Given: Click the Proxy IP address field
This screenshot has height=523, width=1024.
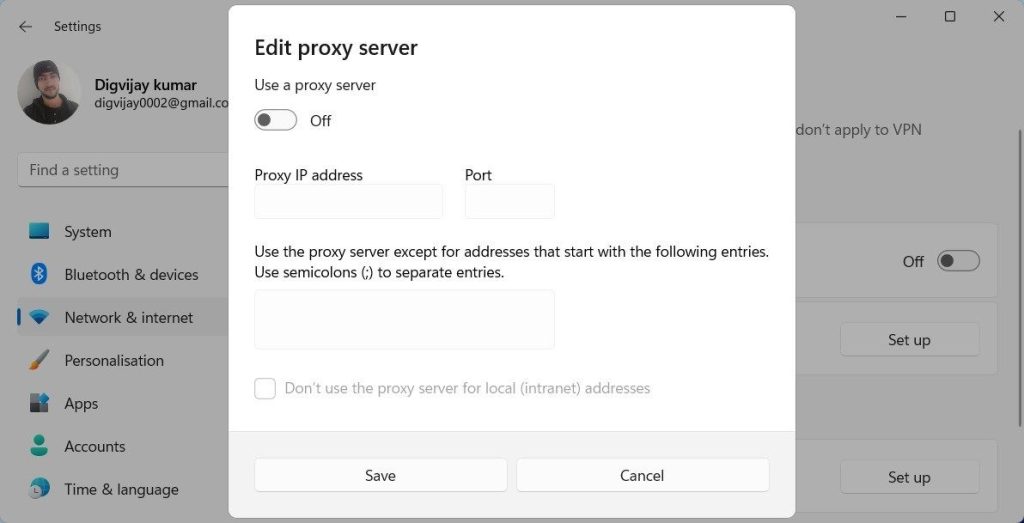Looking at the screenshot, I should [x=348, y=201].
